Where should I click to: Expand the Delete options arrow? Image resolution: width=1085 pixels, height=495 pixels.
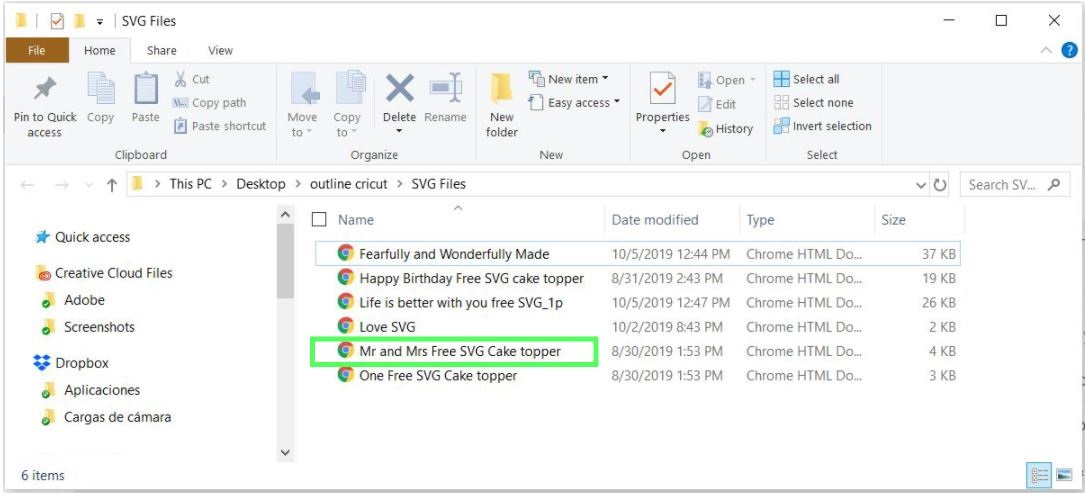[x=399, y=132]
